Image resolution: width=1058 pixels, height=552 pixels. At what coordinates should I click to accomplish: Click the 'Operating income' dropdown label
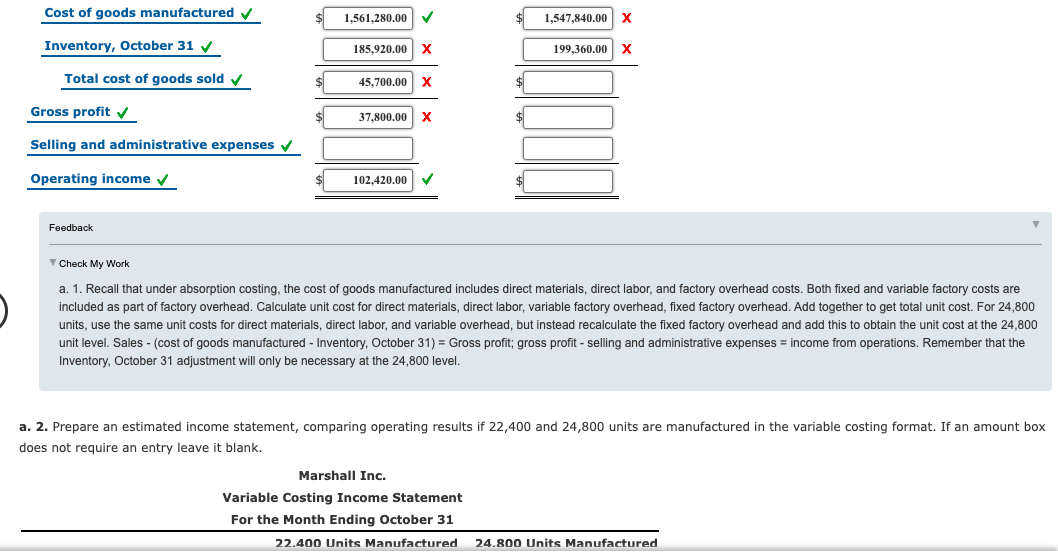90,179
